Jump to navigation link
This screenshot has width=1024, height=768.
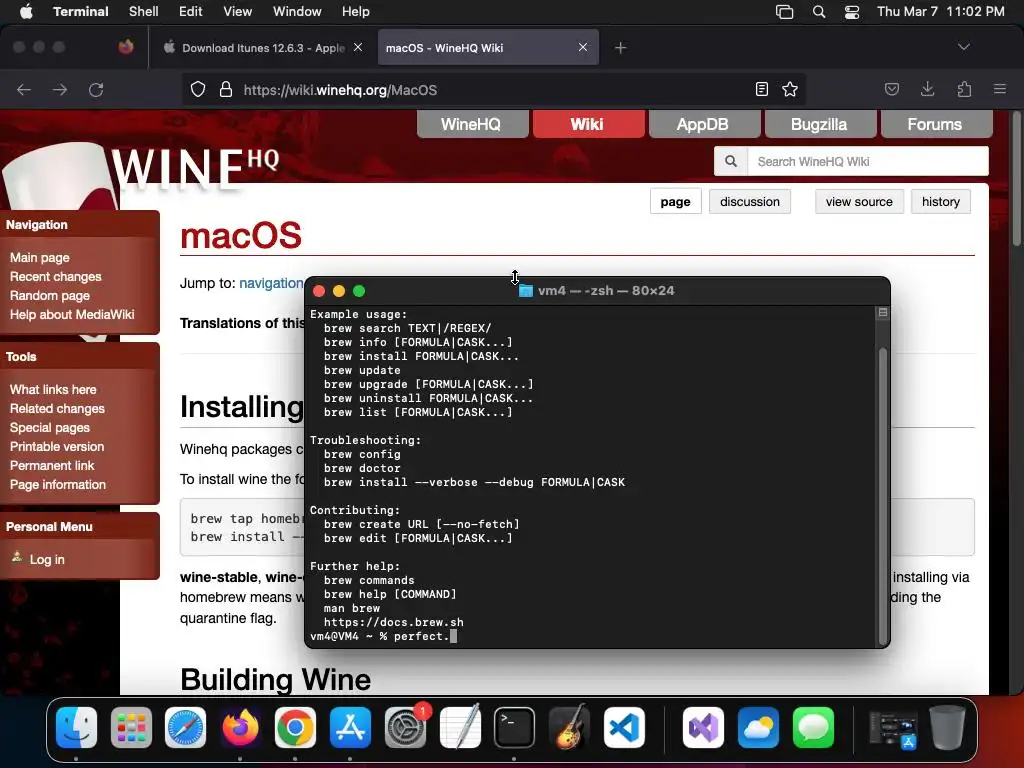(x=271, y=283)
